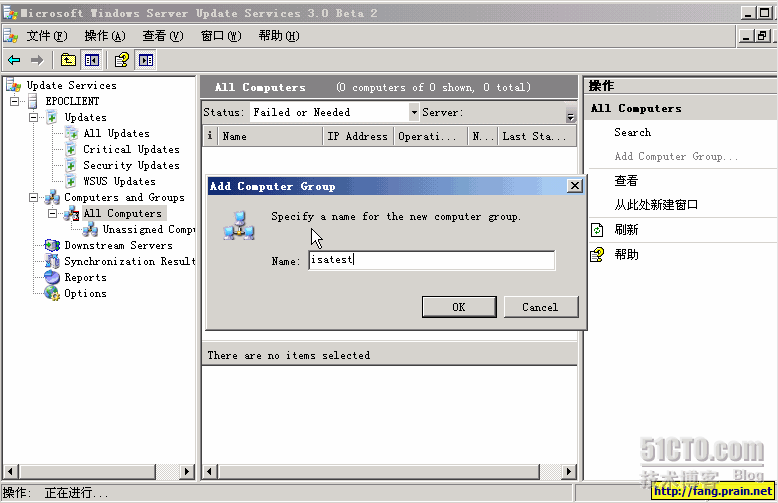778x503 pixels.
Task: Collapse the Computers and Groups node
Action: tap(33, 197)
